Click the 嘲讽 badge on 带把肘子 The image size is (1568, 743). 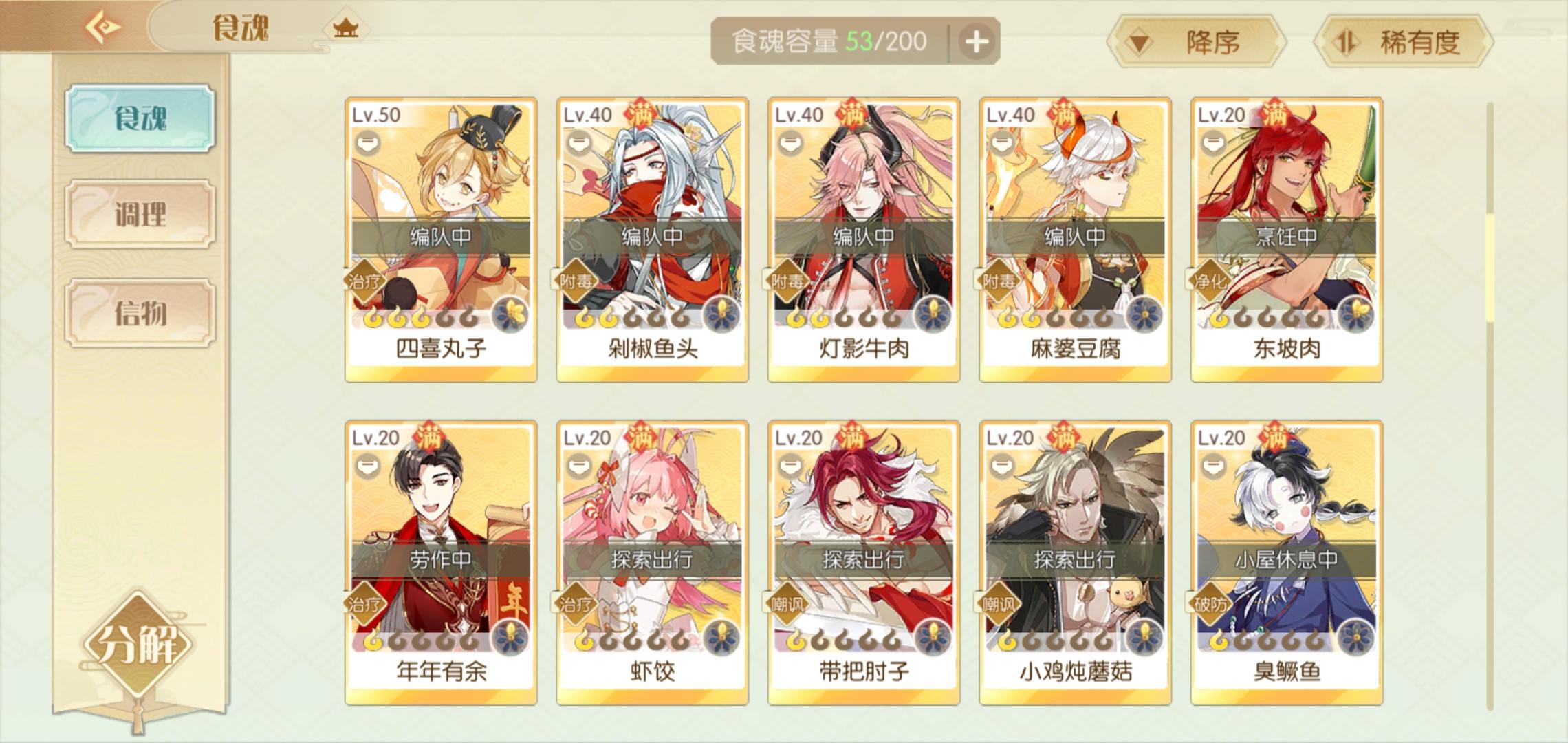pos(787,605)
